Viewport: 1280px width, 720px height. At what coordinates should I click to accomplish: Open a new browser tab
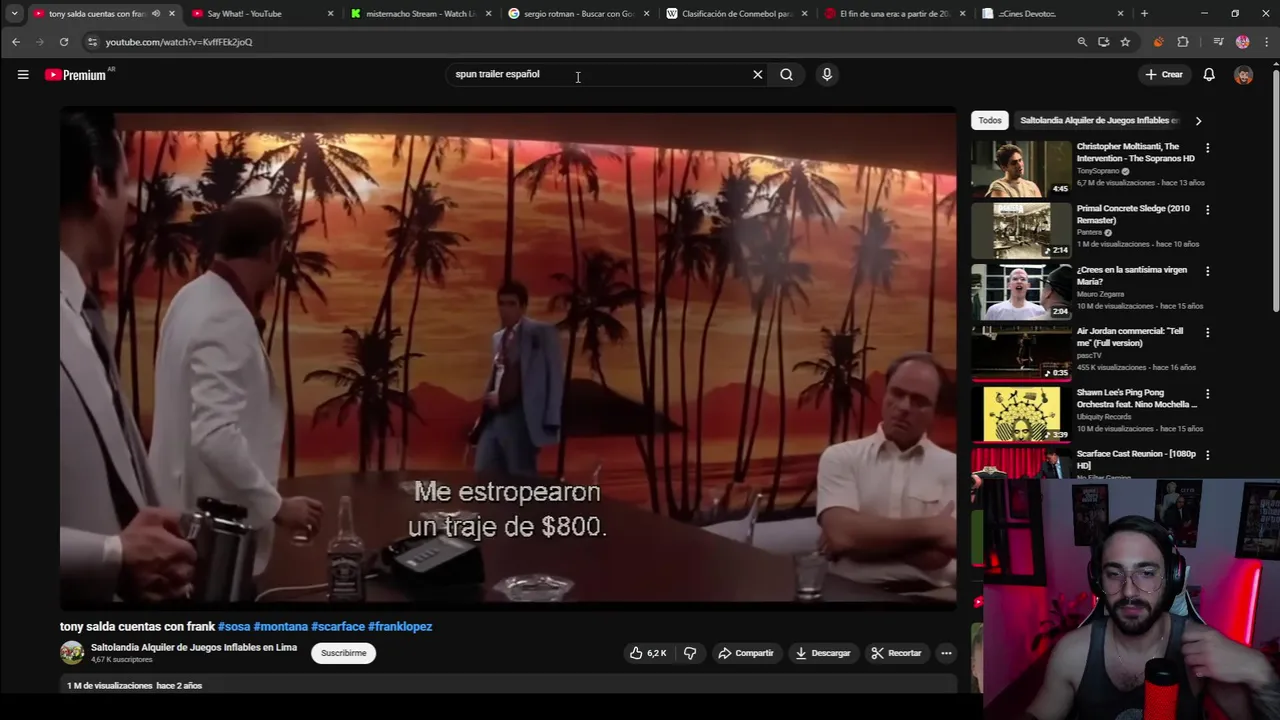click(1144, 14)
